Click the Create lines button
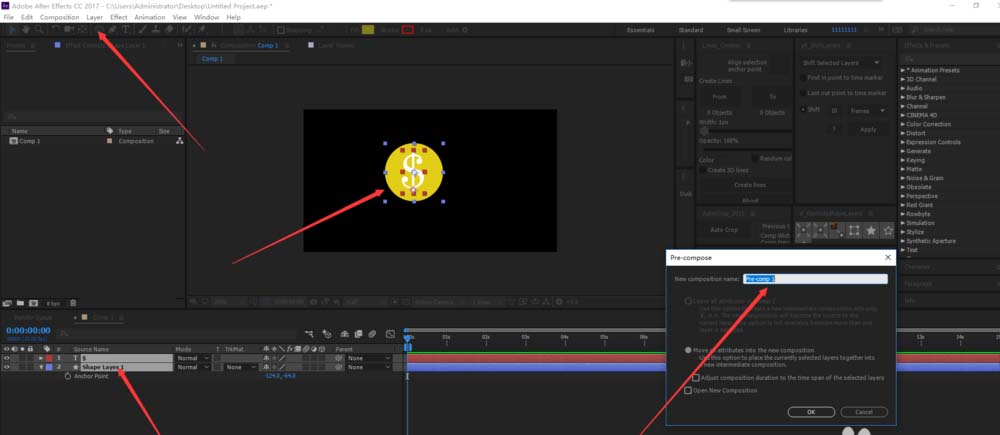 (749, 185)
